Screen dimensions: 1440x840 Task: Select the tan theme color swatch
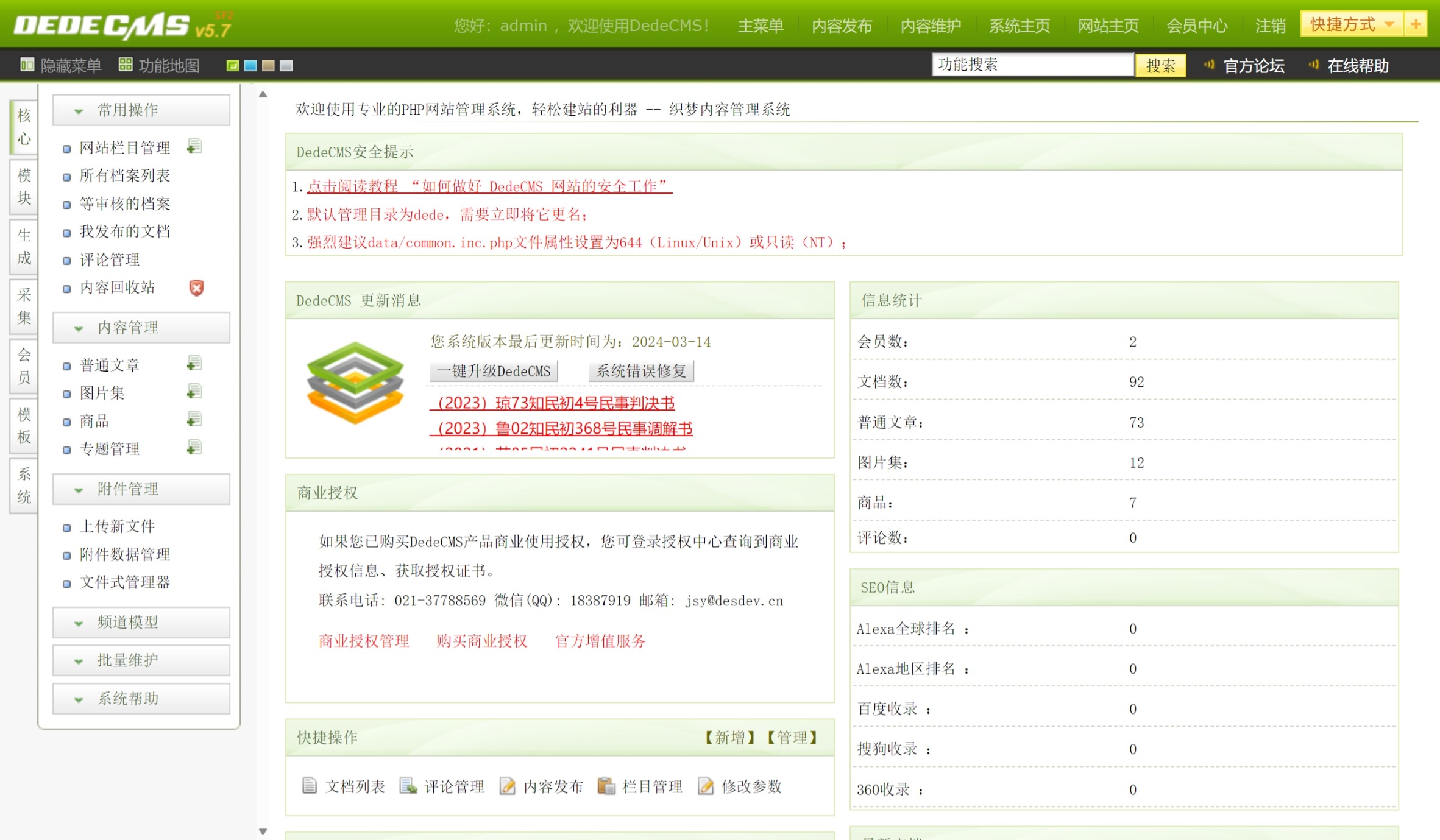click(268, 65)
